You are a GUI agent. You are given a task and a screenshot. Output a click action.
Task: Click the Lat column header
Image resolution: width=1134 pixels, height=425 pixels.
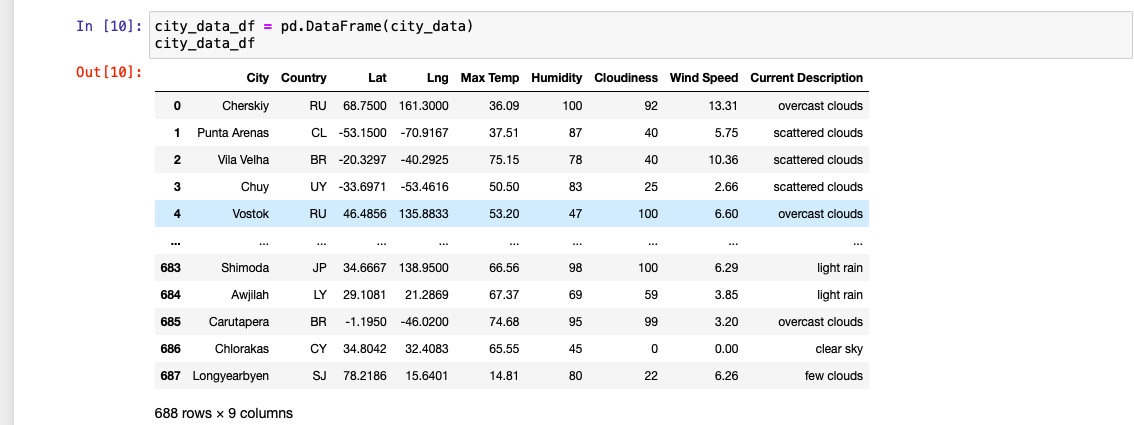pos(377,77)
